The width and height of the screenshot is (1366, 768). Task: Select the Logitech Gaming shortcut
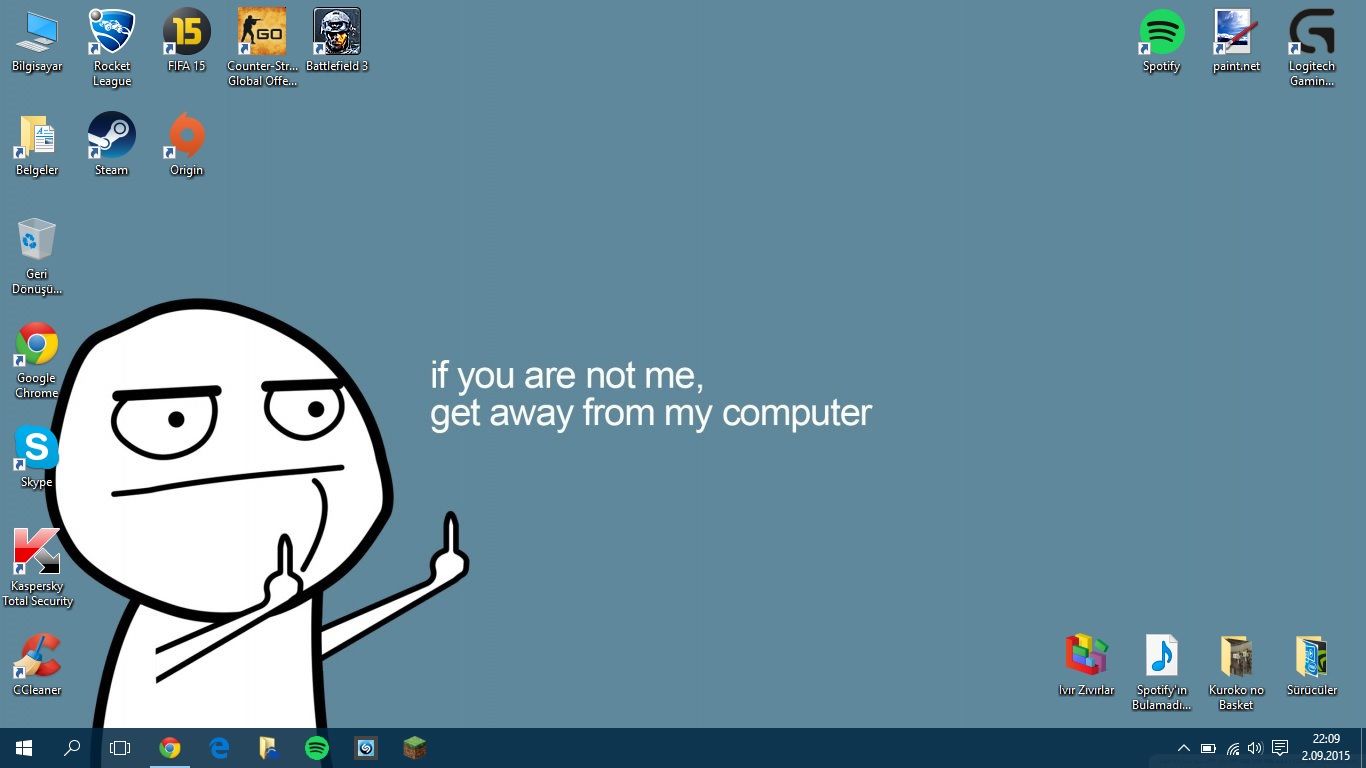[x=1311, y=47]
